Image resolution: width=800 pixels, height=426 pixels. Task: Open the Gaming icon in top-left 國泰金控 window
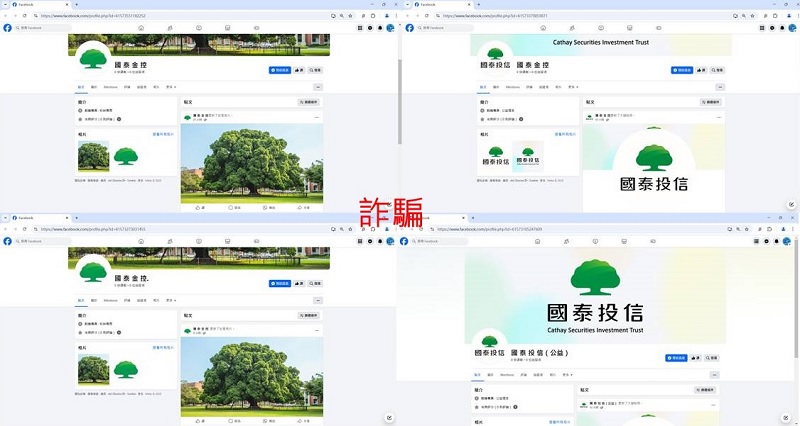257,28
